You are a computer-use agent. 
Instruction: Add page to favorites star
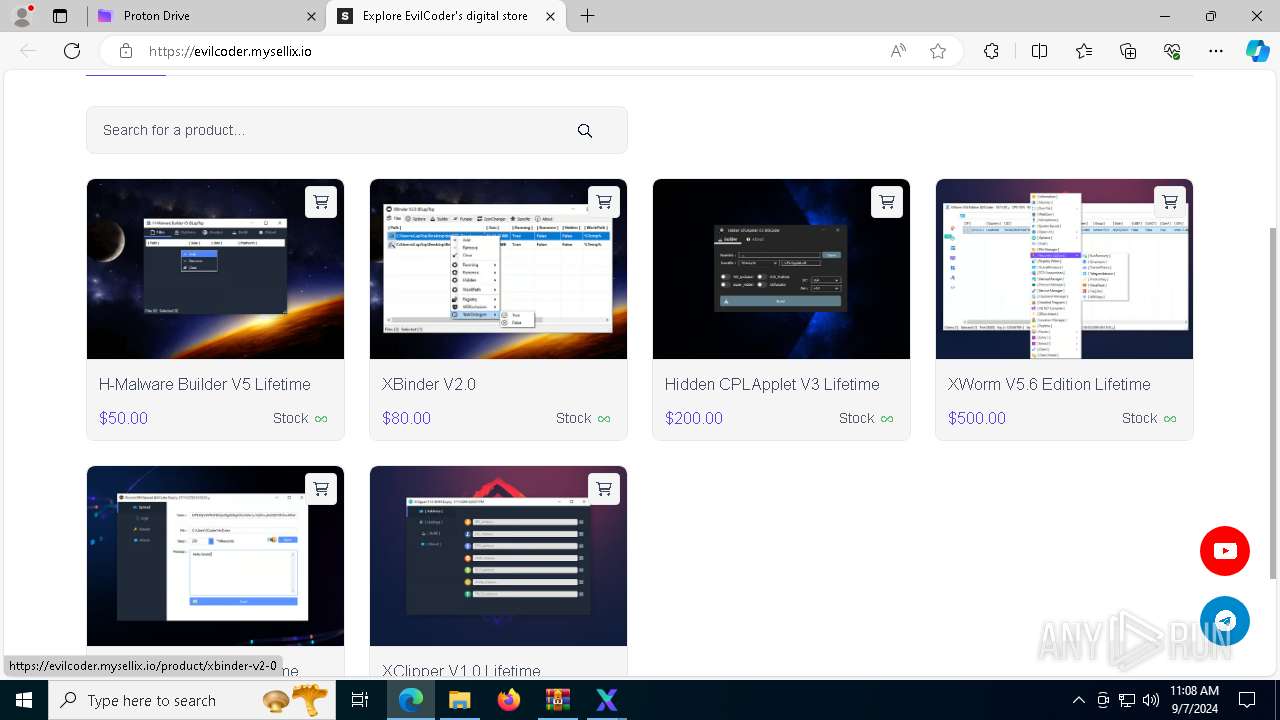tap(938, 51)
